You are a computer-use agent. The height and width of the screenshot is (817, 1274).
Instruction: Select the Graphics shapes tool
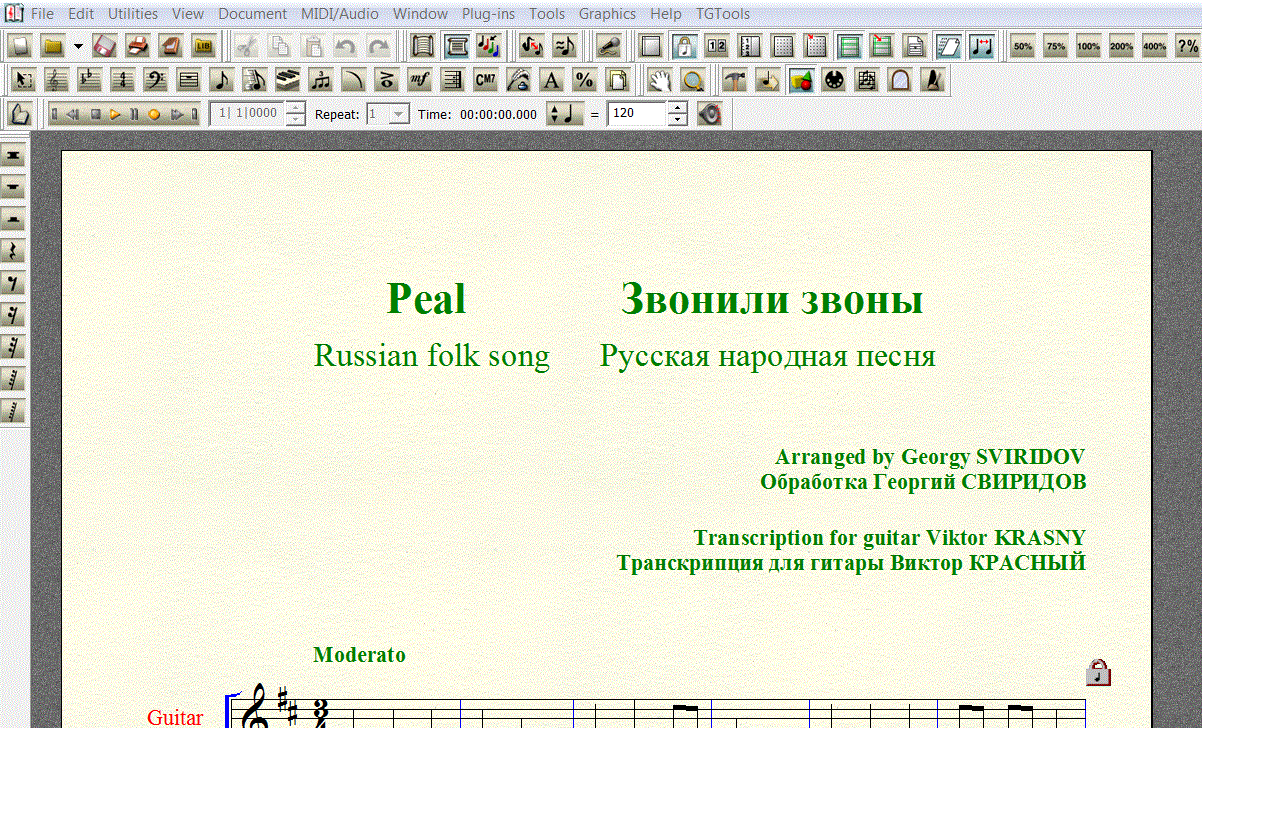[x=801, y=80]
